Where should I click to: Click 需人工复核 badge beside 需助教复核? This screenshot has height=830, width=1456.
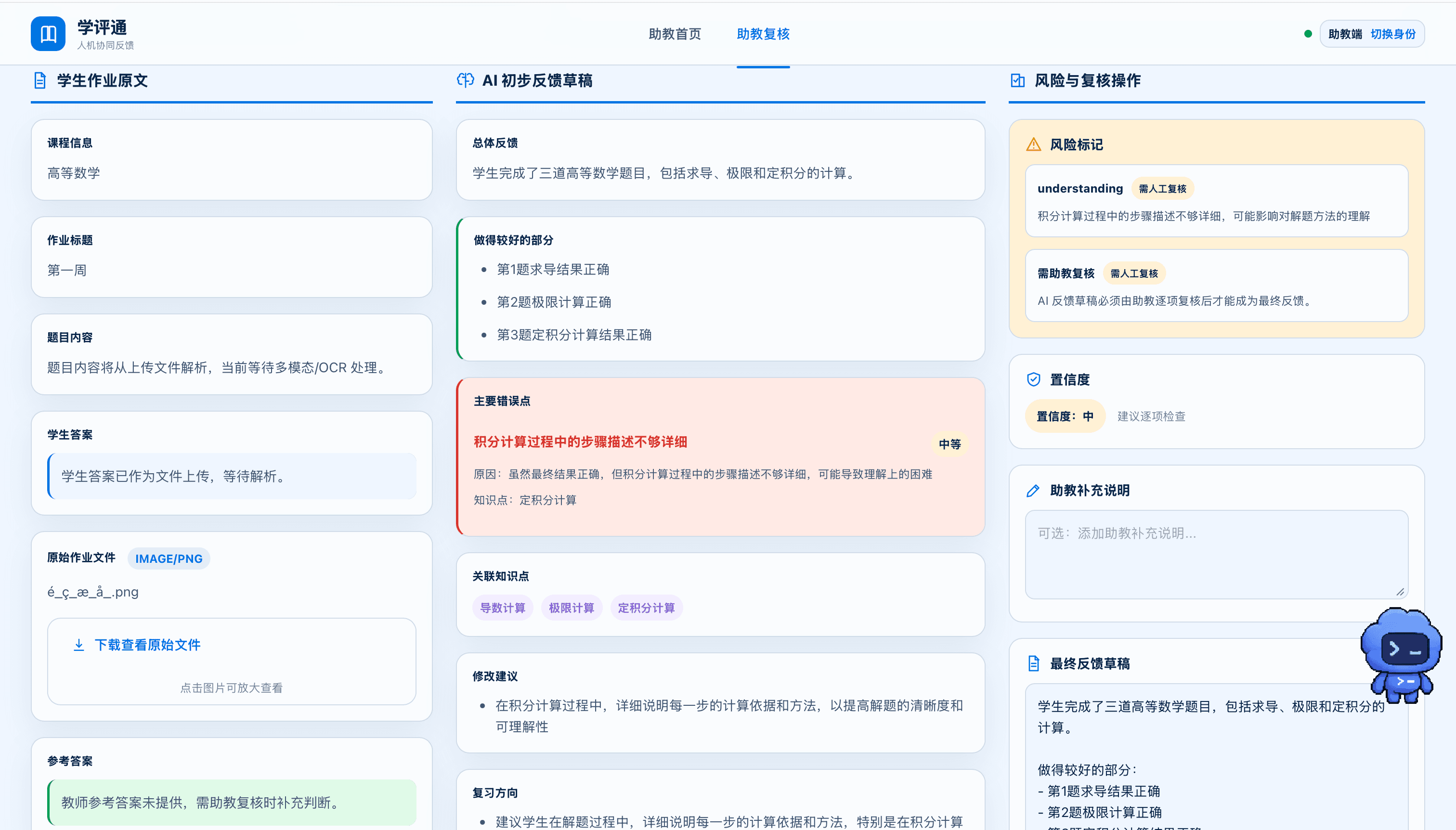point(1134,273)
